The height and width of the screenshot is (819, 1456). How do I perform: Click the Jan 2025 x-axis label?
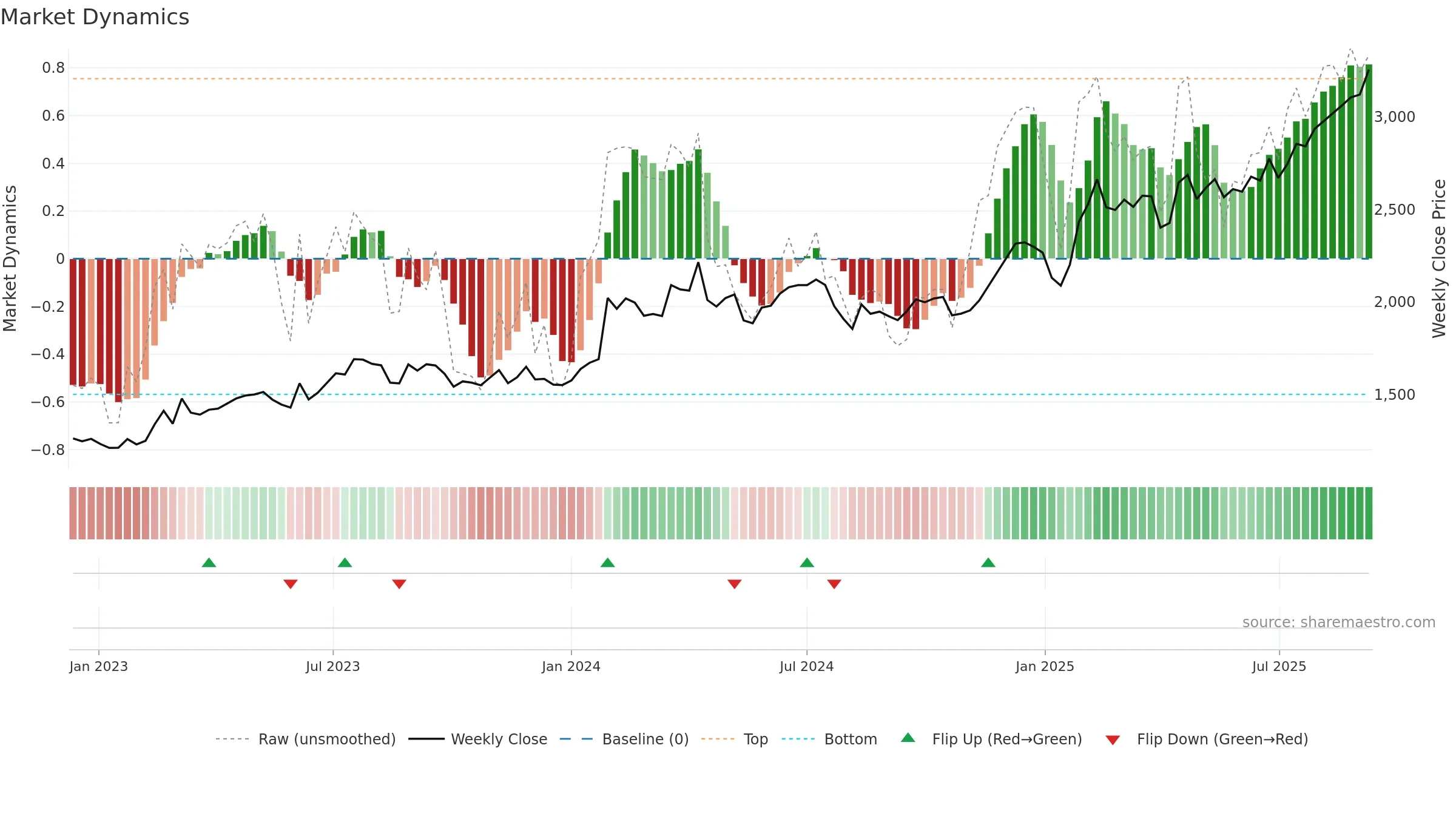(1045, 666)
